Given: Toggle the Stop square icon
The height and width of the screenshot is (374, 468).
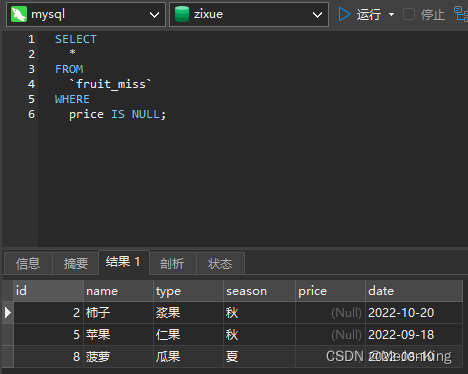Looking at the screenshot, I should pyautogui.click(x=409, y=14).
